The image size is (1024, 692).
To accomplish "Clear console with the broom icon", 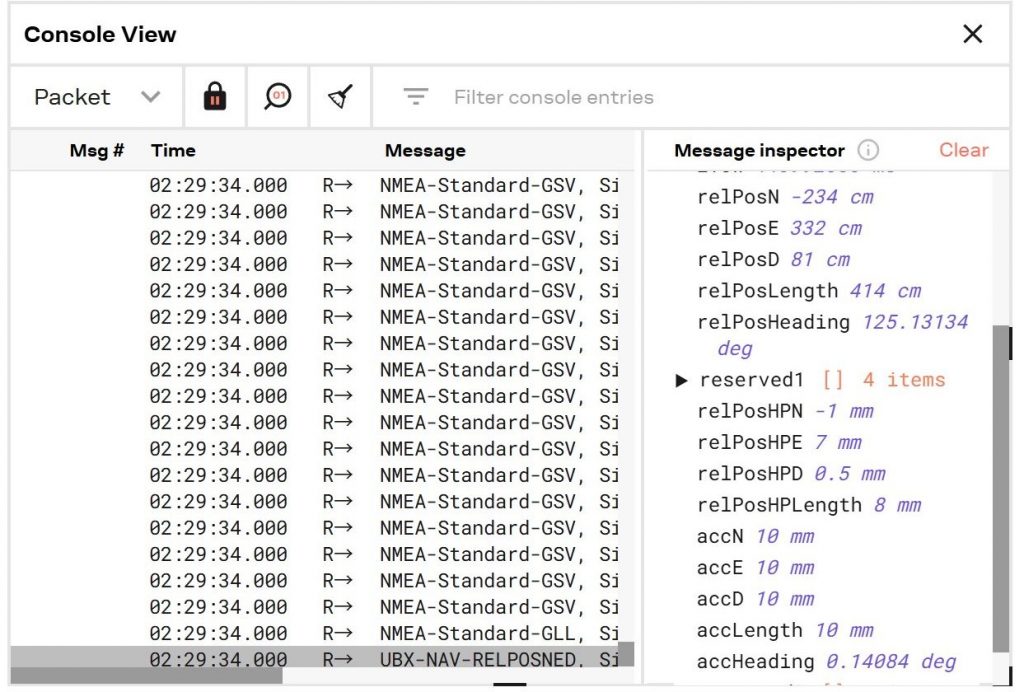I will tap(340, 97).
